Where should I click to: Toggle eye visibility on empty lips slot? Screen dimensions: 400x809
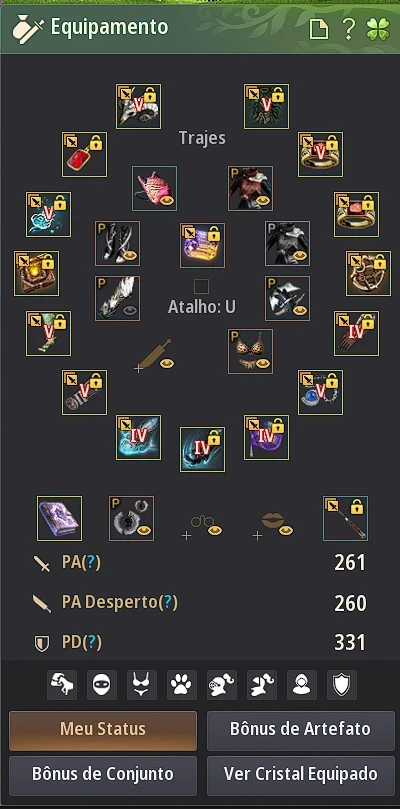tap(286, 530)
